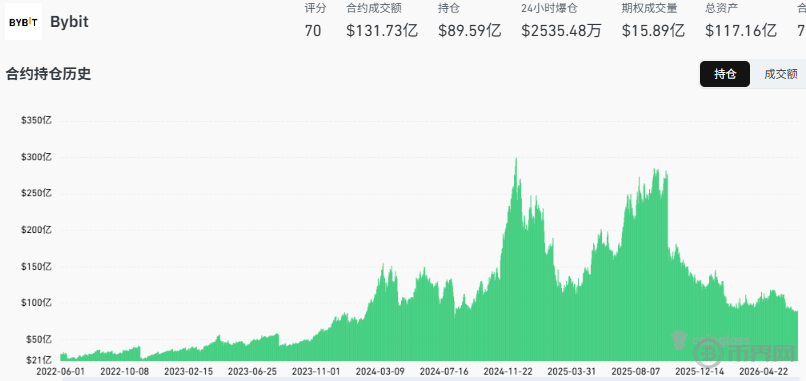Select the 合约持仓历史 chart title
Viewport: 806px width, 381px height.
tap(48, 74)
